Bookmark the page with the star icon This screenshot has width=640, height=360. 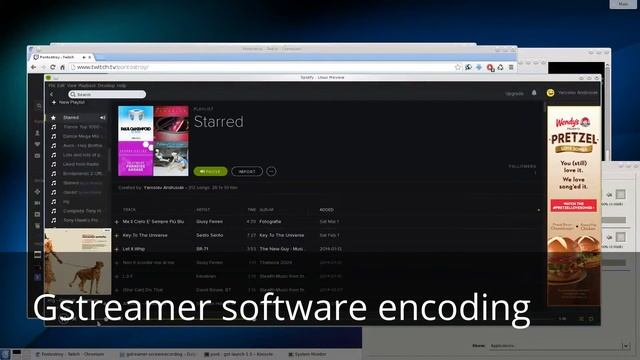point(458,67)
